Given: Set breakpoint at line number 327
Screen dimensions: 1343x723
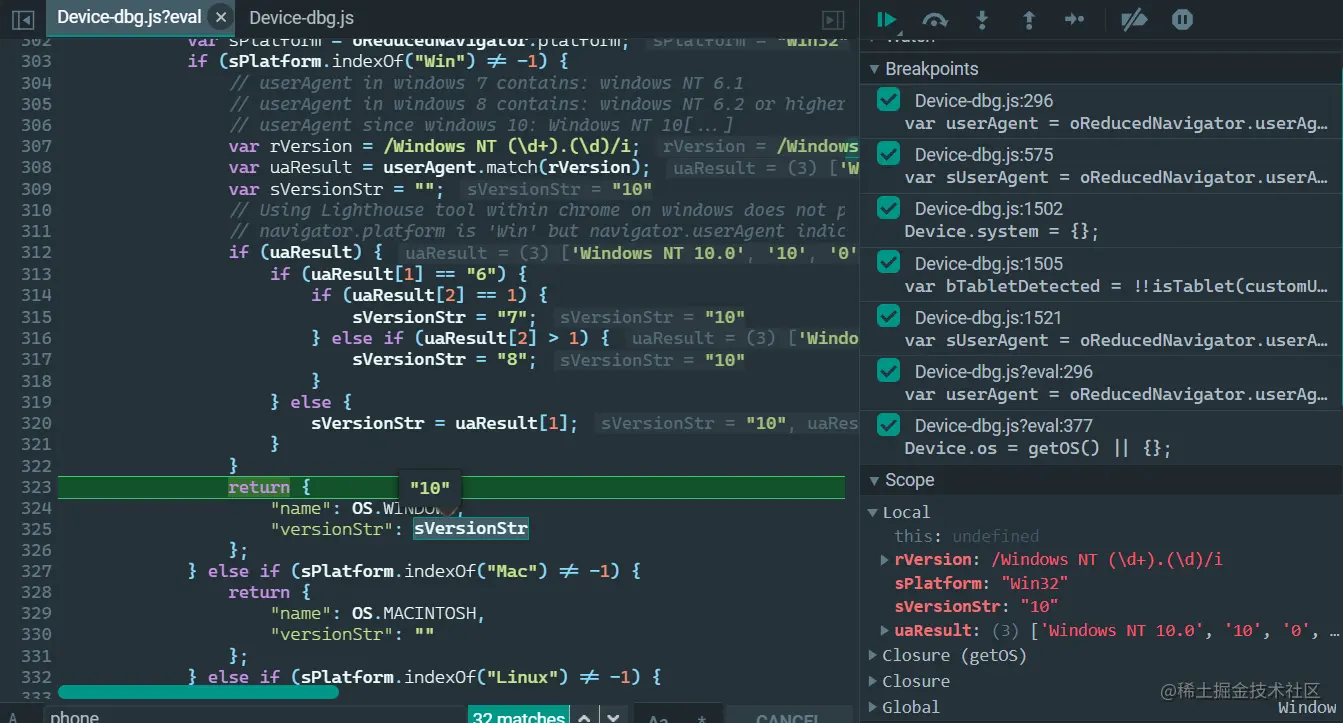Looking at the screenshot, I should (x=36, y=571).
